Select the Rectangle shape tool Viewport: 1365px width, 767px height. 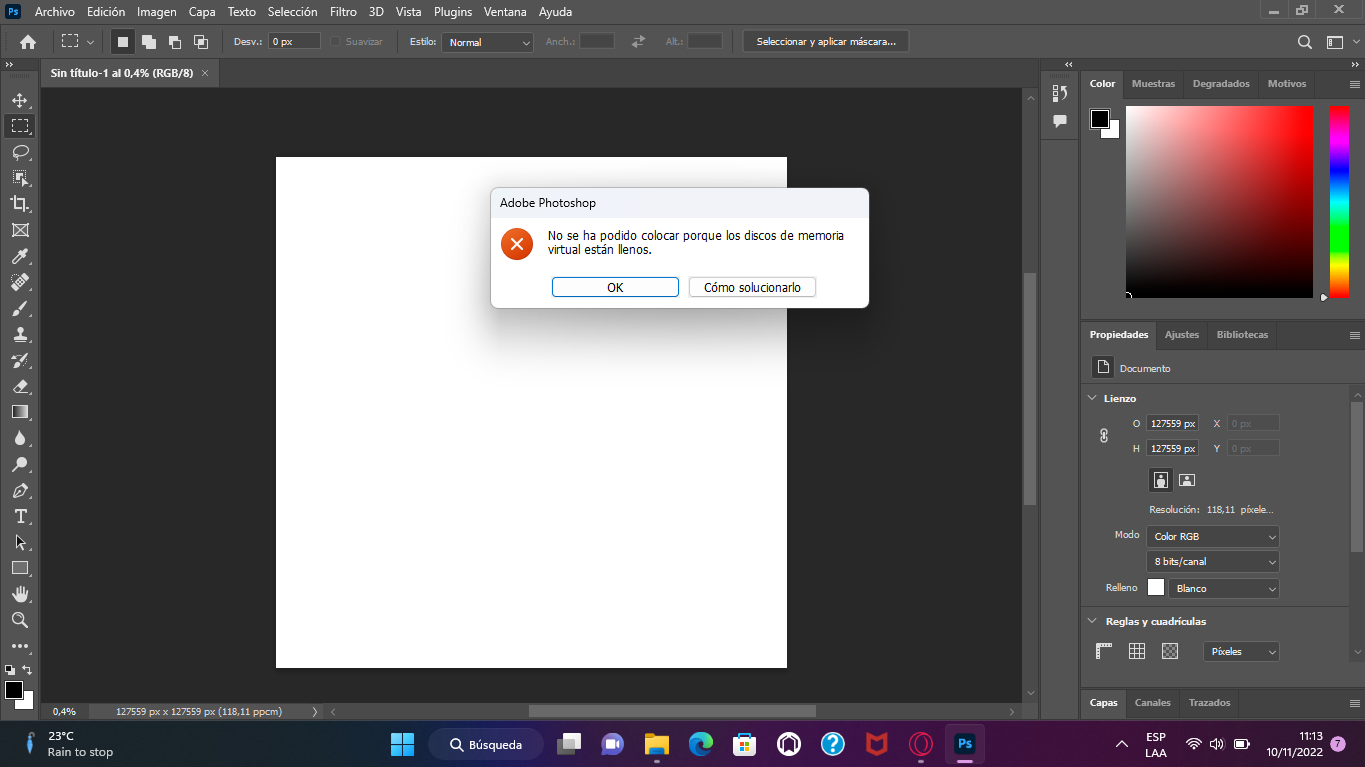[19, 568]
